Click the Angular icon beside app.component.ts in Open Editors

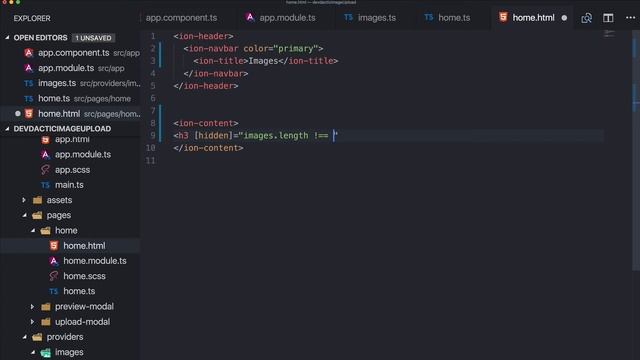tap(29, 53)
